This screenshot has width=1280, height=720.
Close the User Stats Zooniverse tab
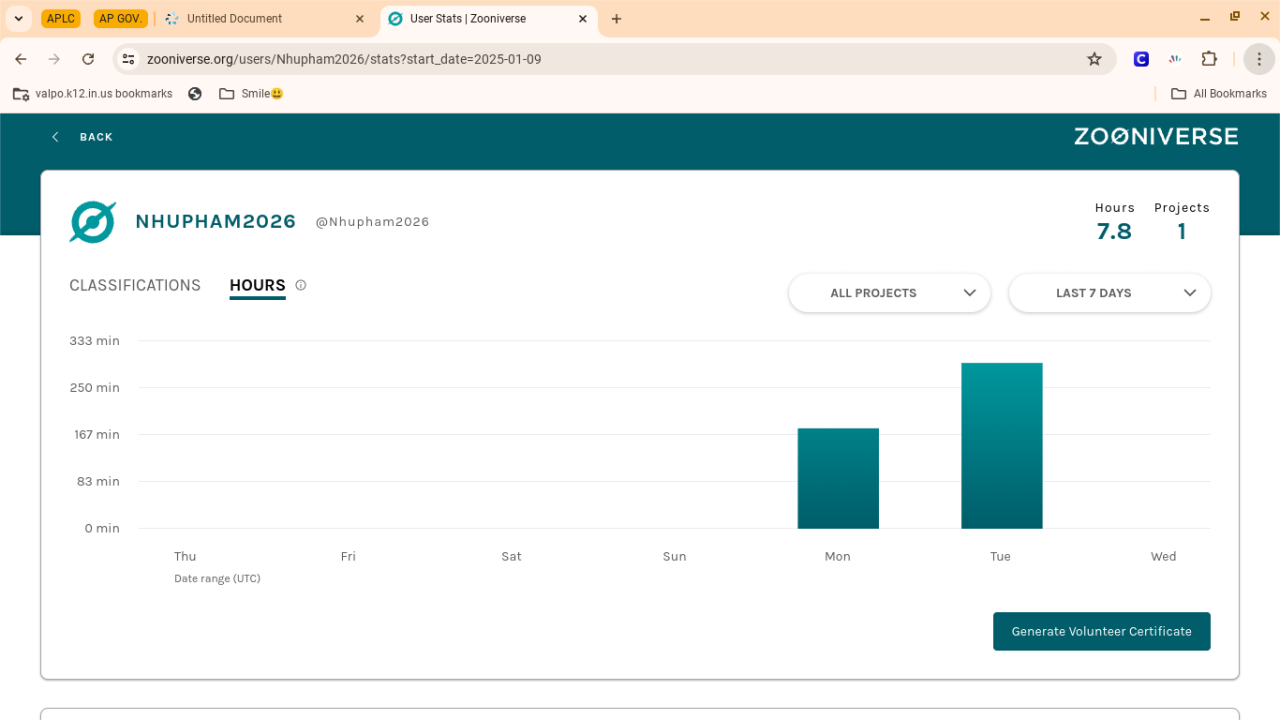(583, 19)
